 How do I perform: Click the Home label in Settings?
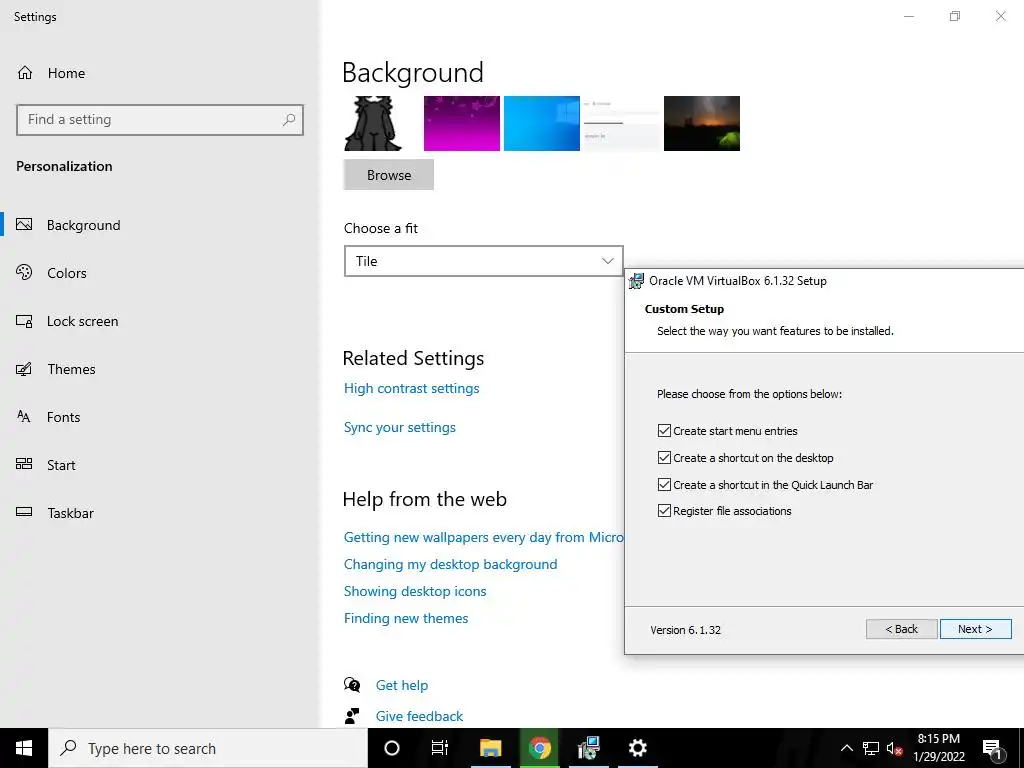[66, 73]
